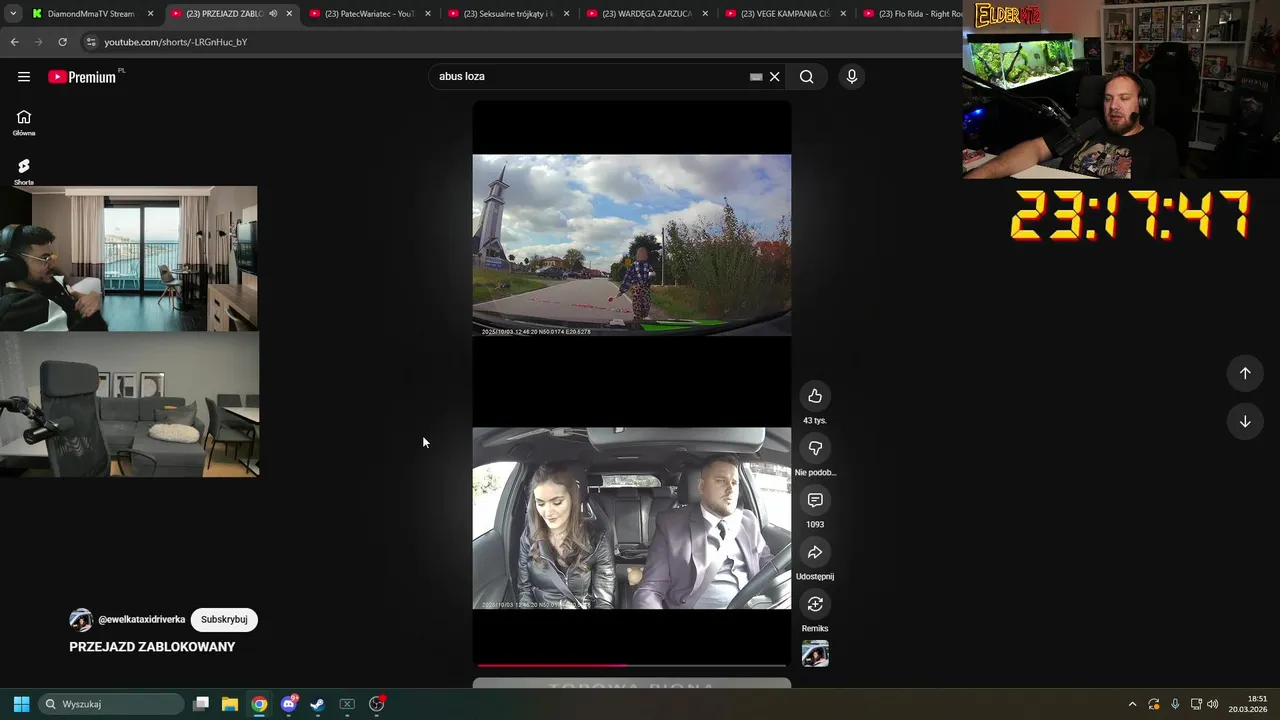The width and height of the screenshot is (1280, 720).
Task: Open the 1093 comments panel
Action: [815, 500]
